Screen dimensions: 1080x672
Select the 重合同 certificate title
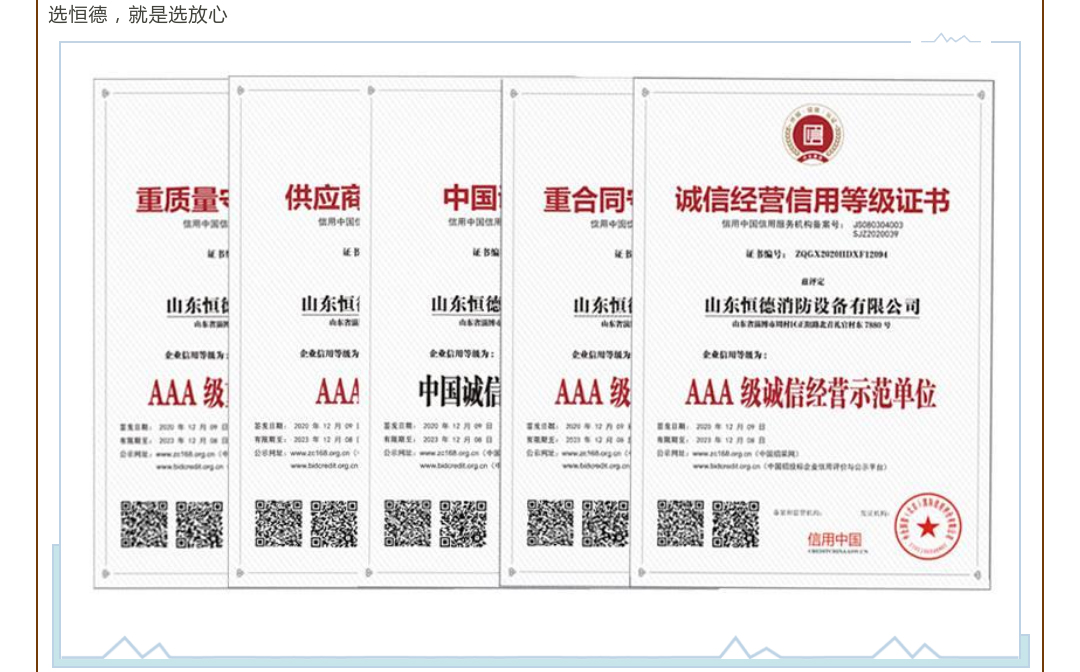(x=587, y=200)
